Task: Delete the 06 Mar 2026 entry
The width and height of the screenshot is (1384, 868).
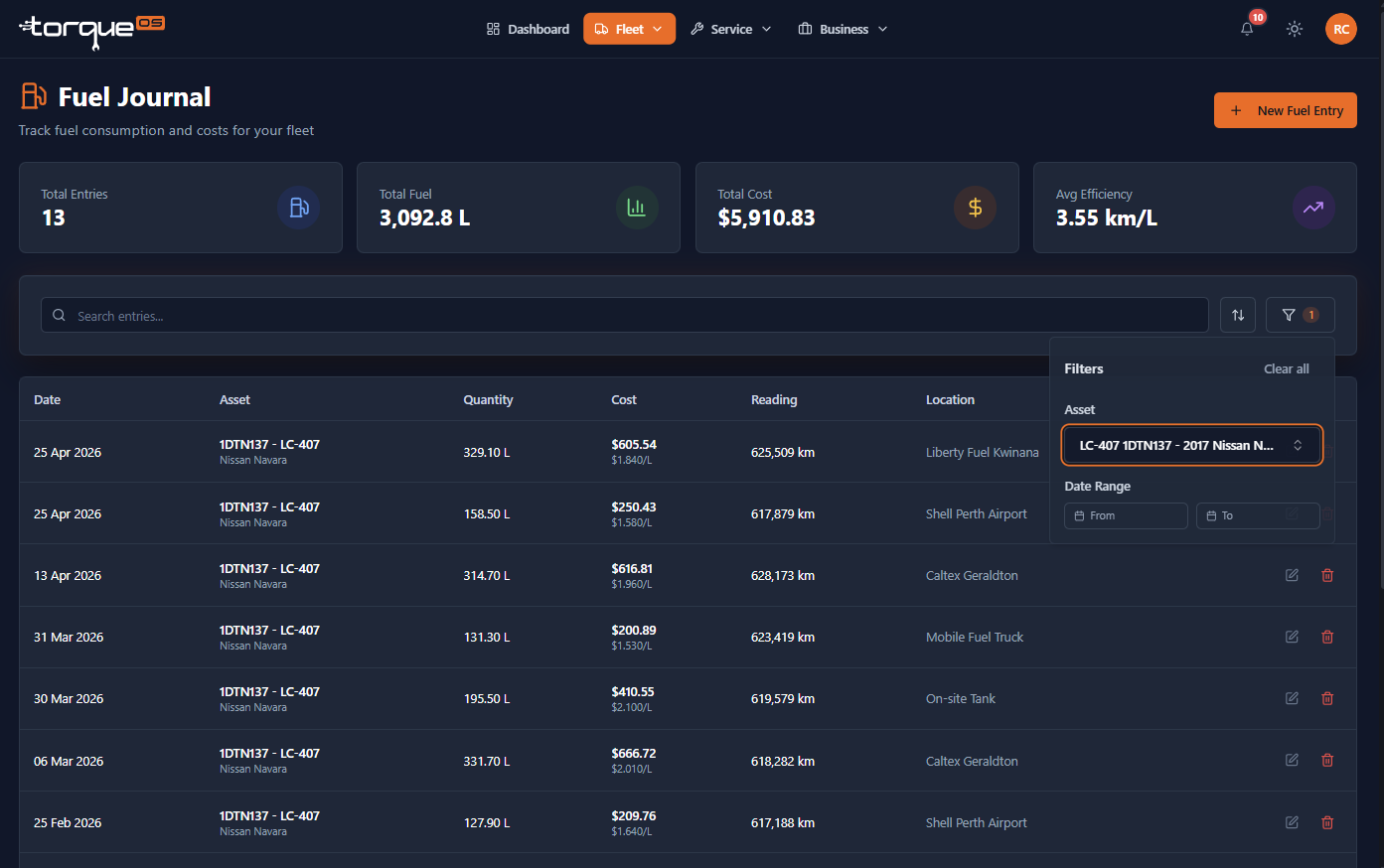Action: coord(1327,760)
